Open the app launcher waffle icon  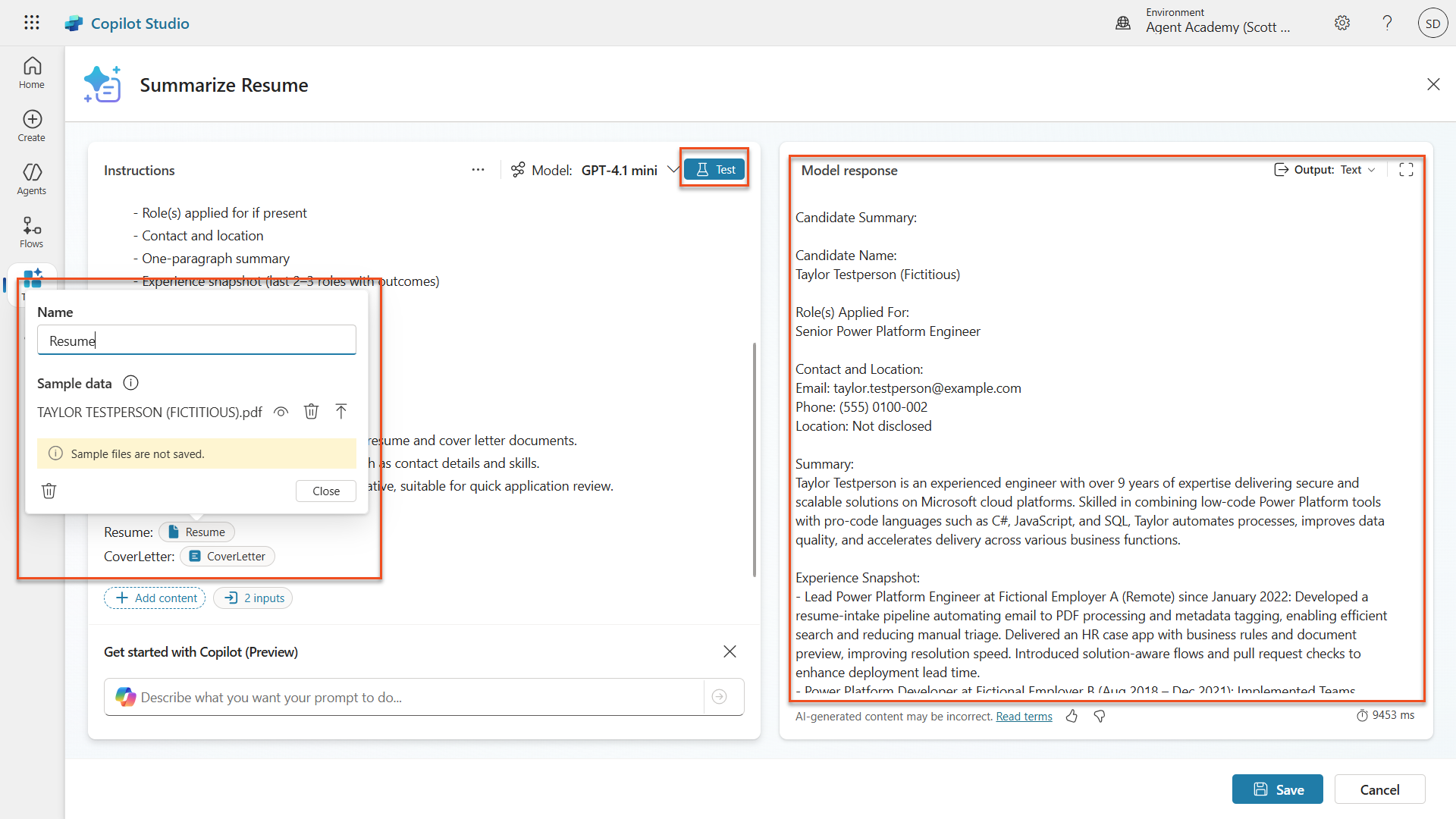(31, 23)
